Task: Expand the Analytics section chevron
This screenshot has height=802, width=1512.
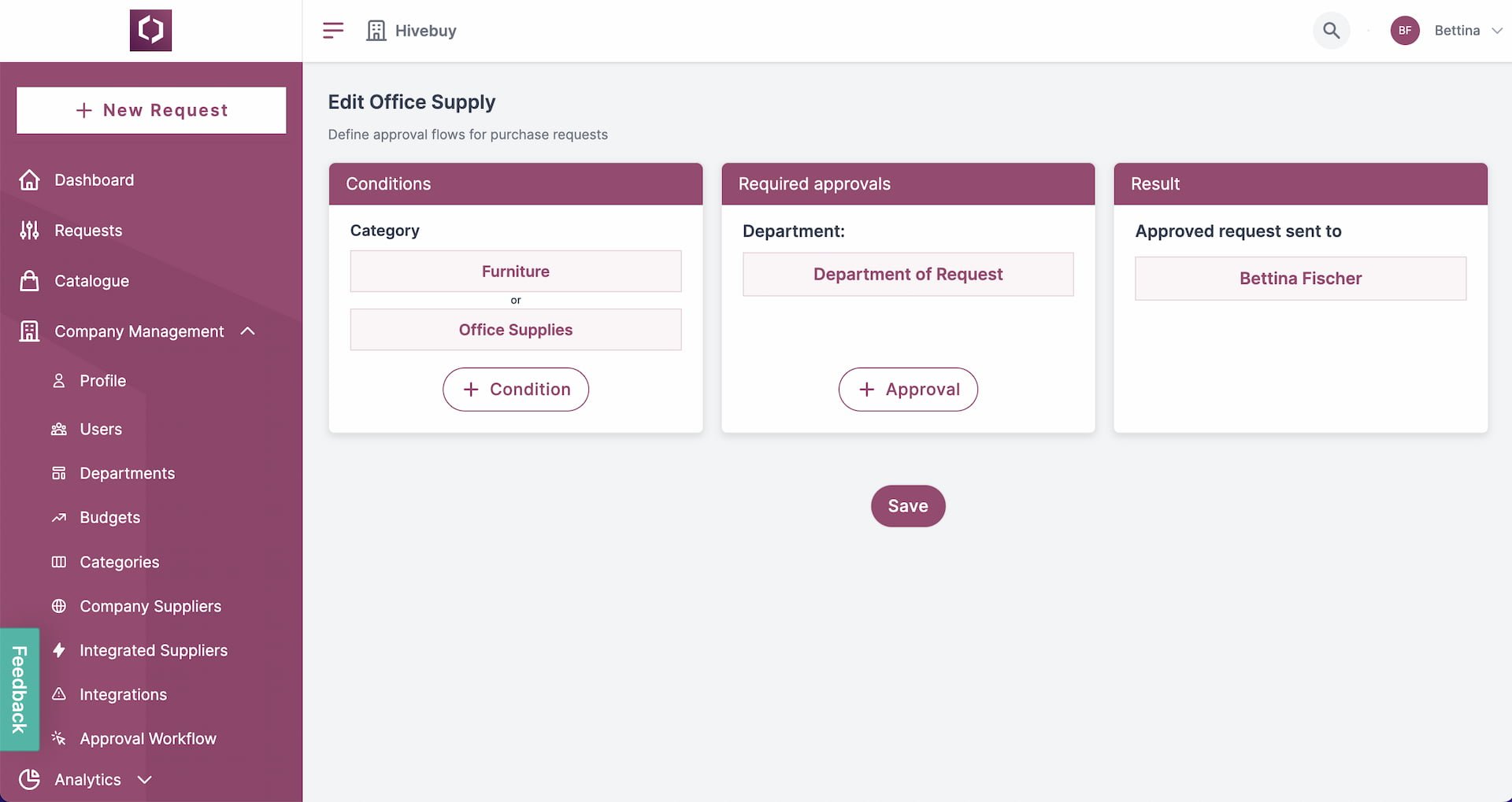Action: [x=144, y=779]
